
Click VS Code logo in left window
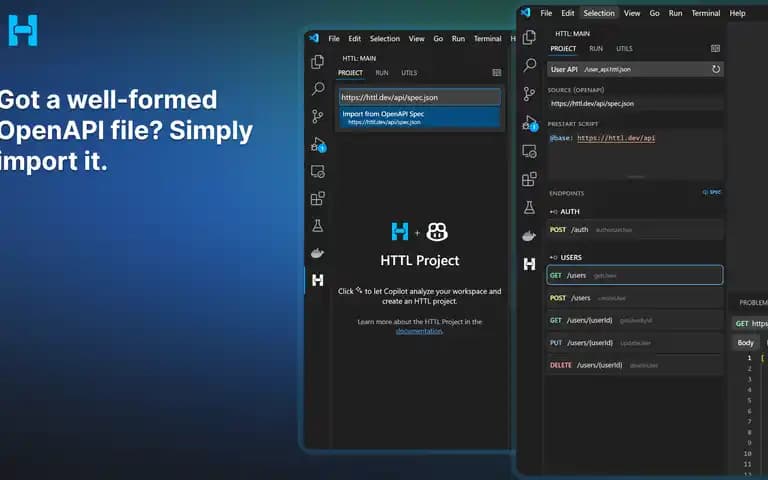pyautogui.click(x=314, y=38)
